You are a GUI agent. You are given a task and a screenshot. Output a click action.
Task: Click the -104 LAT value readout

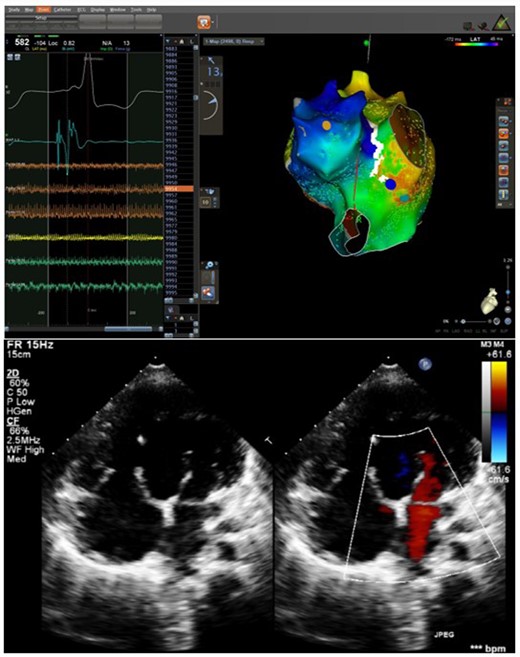pyautogui.click(x=41, y=43)
